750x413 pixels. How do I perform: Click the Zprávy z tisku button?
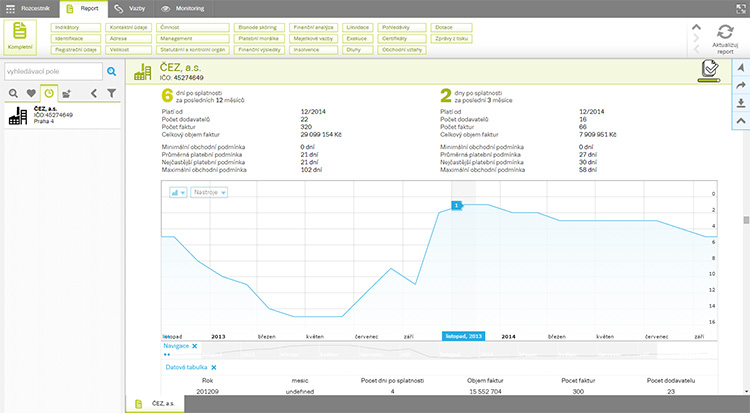point(451,39)
